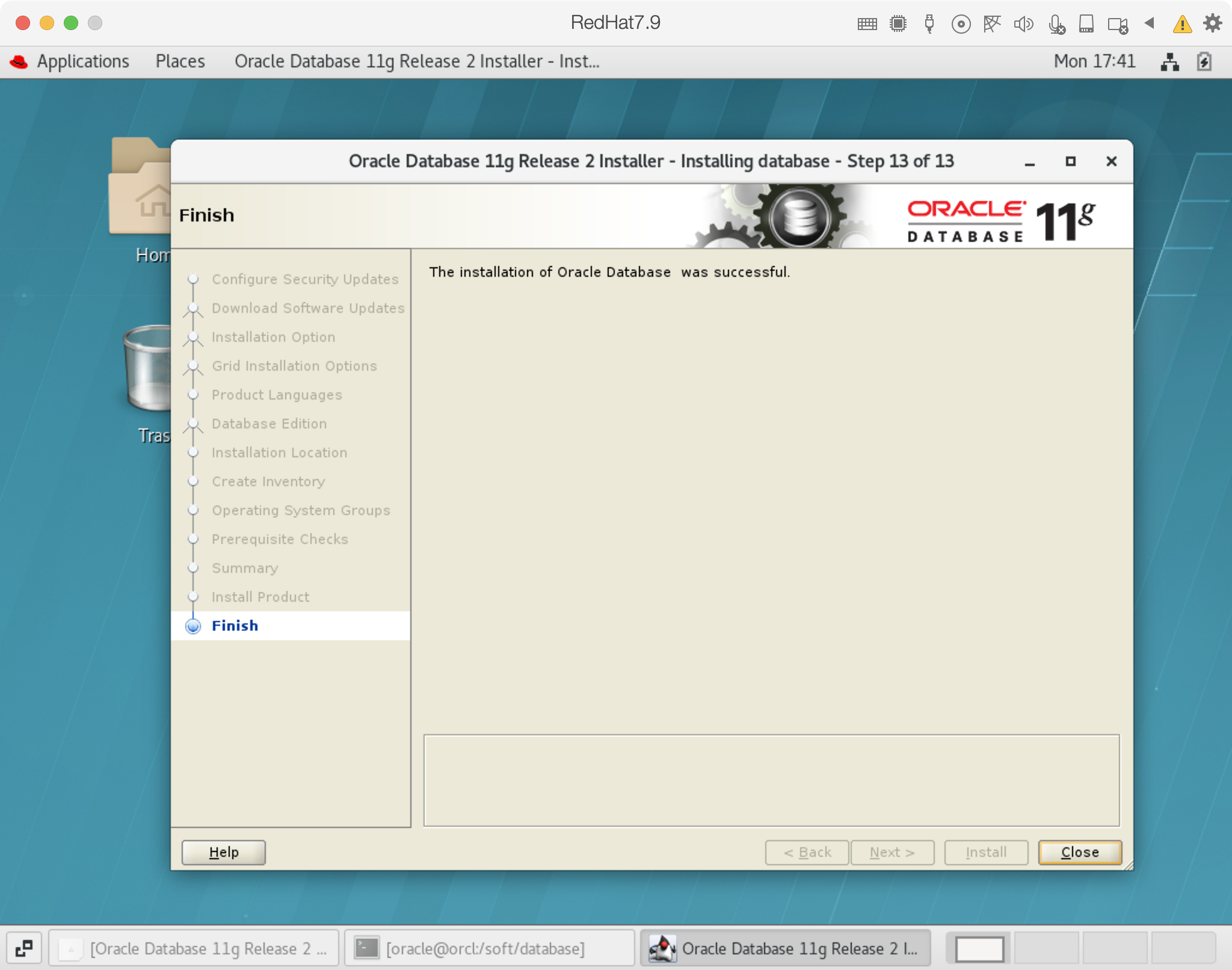The height and width of the screenshot is (970, 1232).
Task: Maximize the Oracle installer window
Action: point(1070,161)
